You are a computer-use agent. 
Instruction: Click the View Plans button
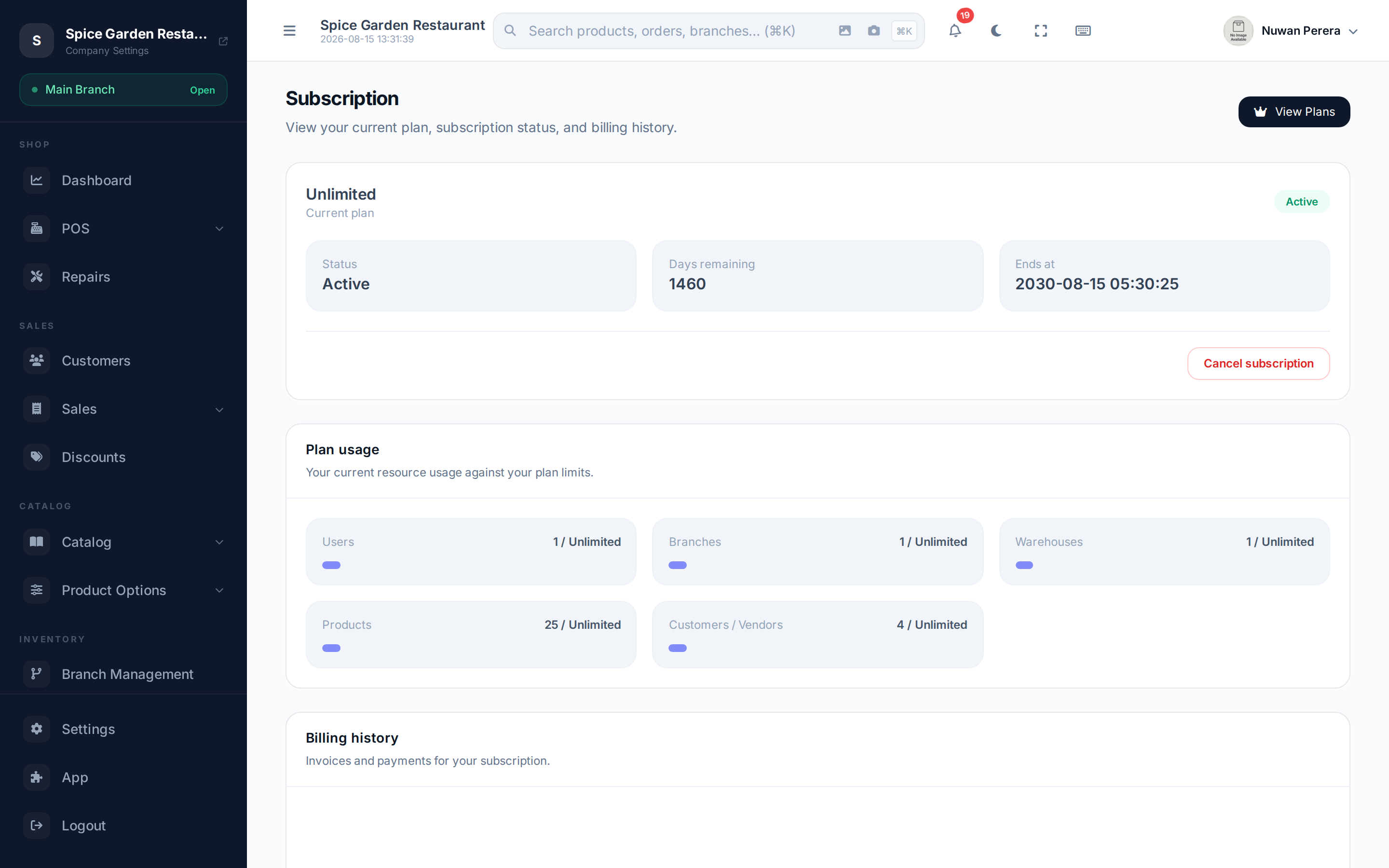click(x=1294, y=112)
